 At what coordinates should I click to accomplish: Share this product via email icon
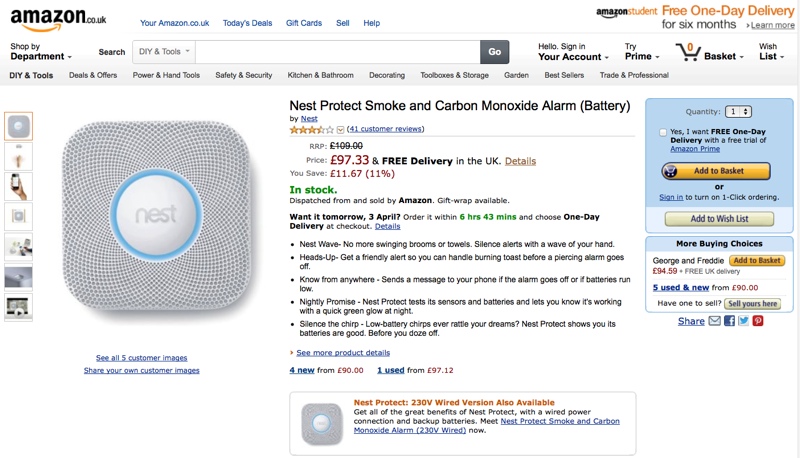[x=715, y=321]
